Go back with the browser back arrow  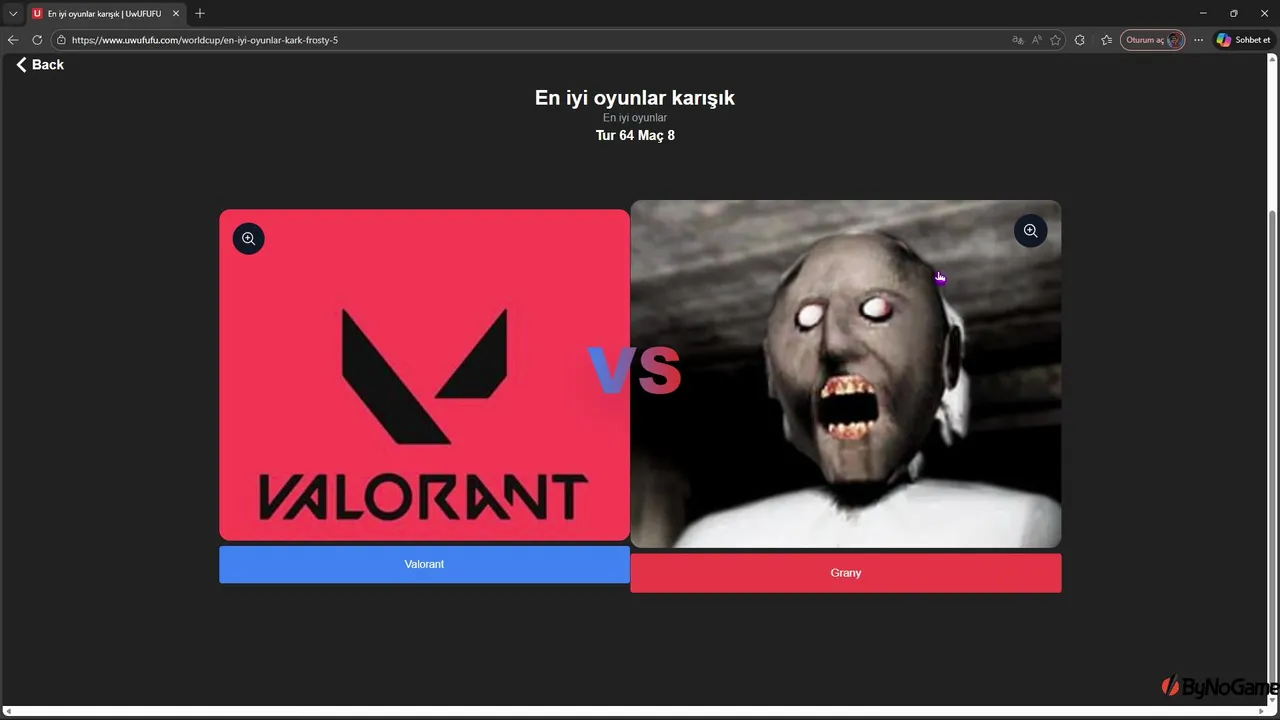[x=13, y=40]
